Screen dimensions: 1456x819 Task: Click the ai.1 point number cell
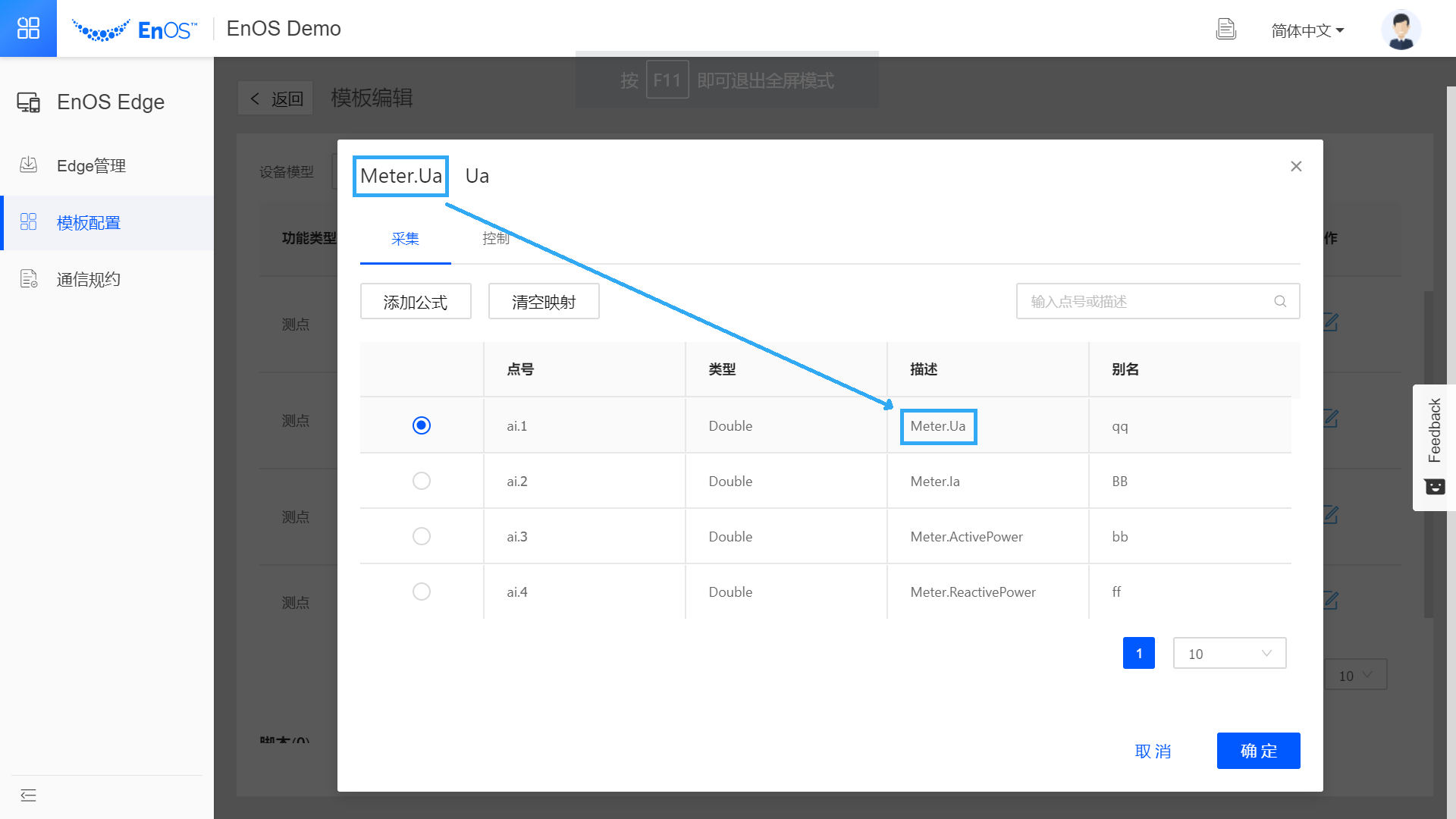(x=585, y=425)
